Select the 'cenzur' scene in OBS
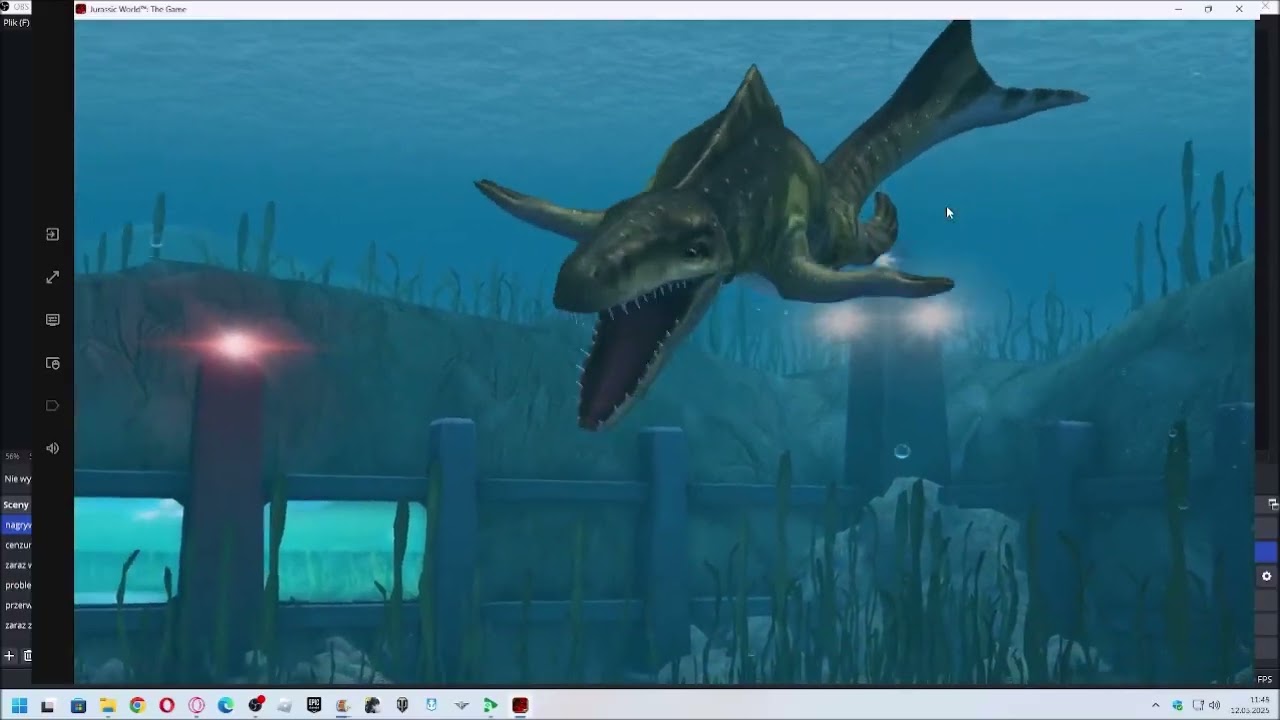This screenshot has height=720, width=1280. [17, 545]
